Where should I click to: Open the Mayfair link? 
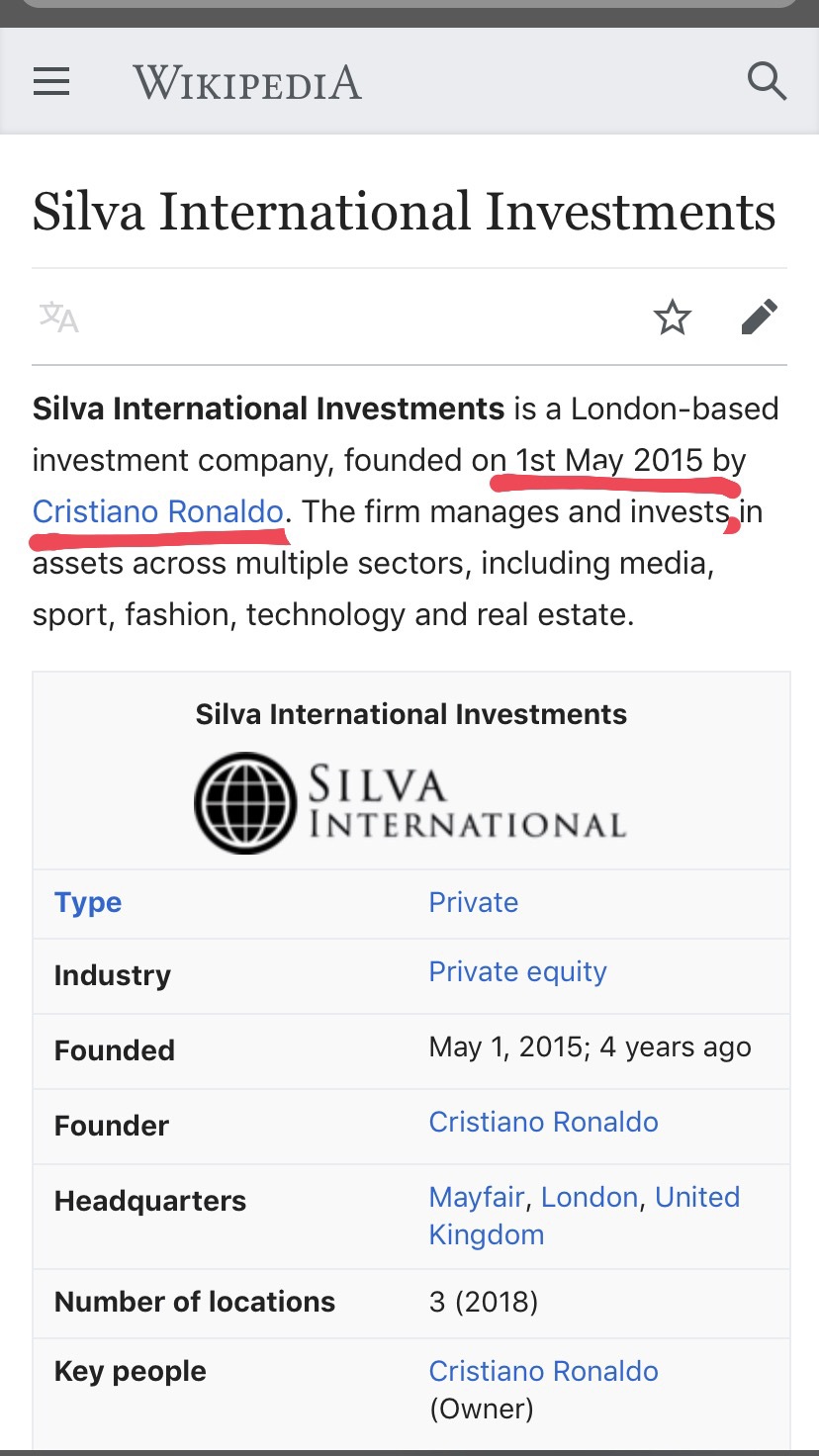pos(477,1197)
